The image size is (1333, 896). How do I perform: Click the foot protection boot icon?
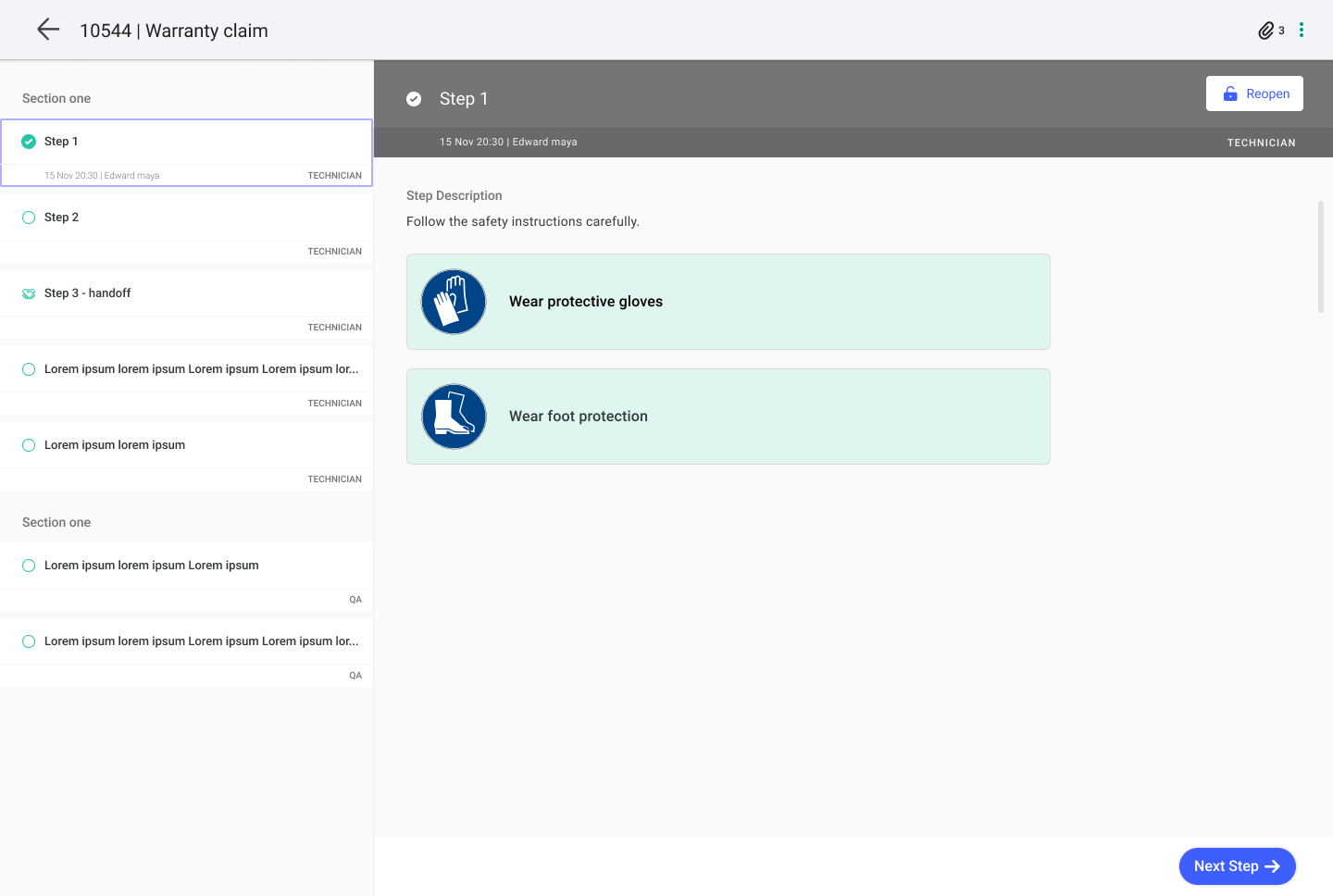tap(454, 417)
